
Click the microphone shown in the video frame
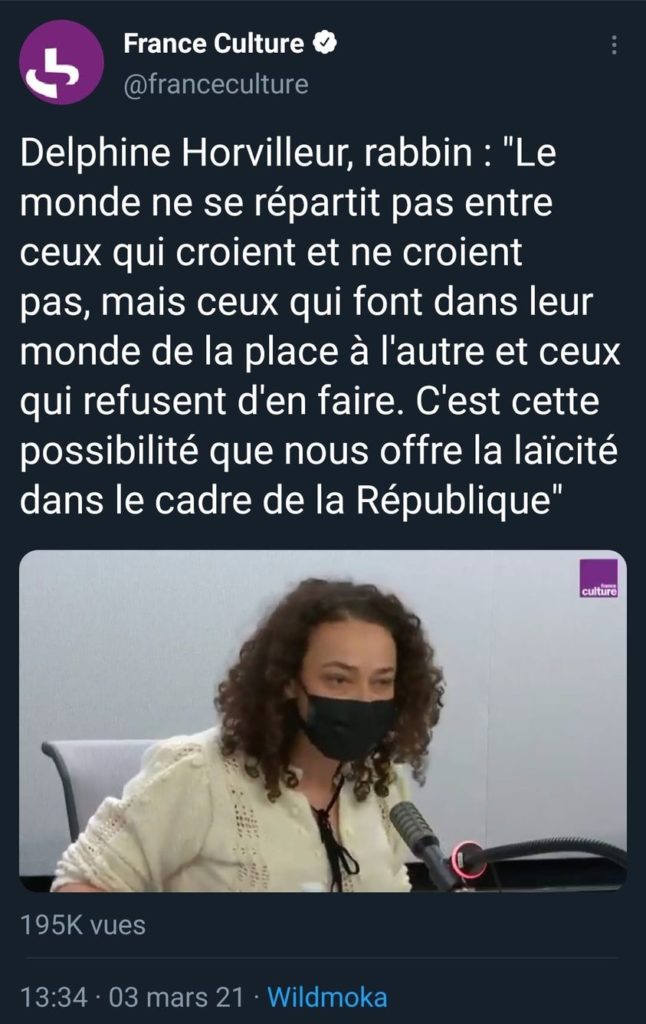point(422,840)
